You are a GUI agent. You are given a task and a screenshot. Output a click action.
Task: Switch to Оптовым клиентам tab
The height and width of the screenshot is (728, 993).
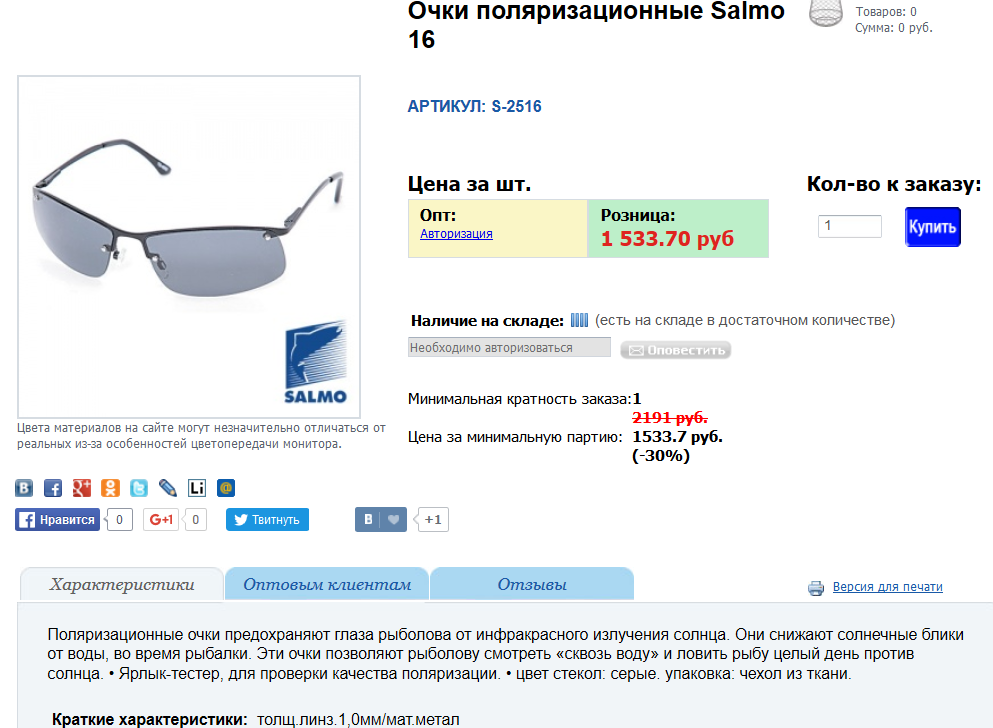[x=327, y=584]
